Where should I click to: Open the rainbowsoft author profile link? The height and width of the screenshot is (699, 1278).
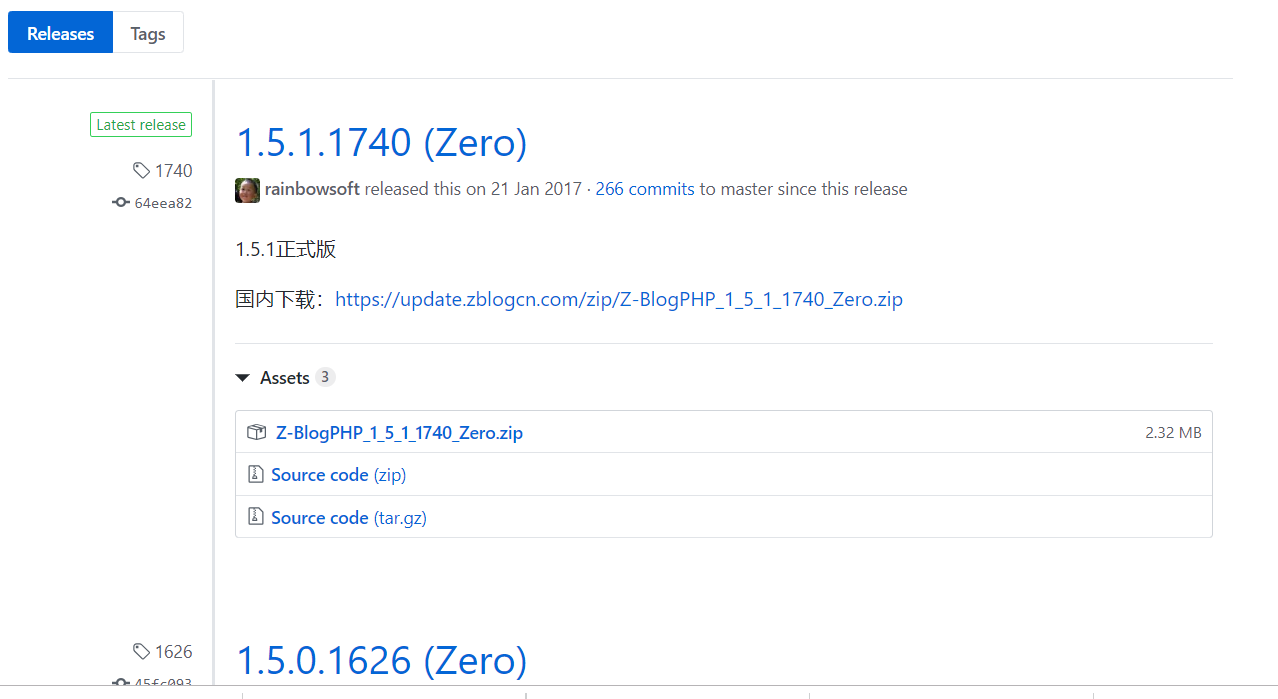(x=312, y=189)
